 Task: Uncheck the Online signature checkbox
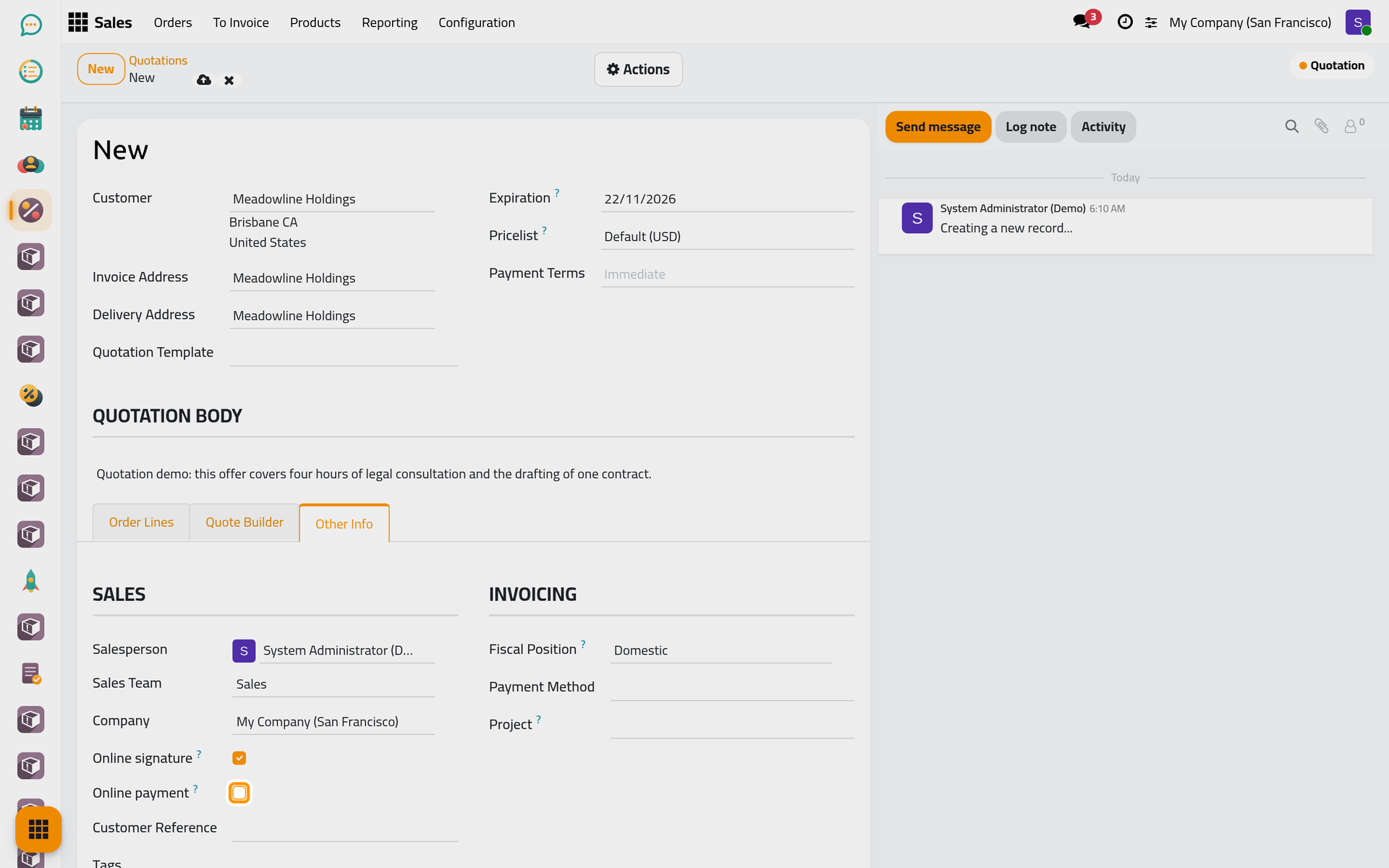239,758
